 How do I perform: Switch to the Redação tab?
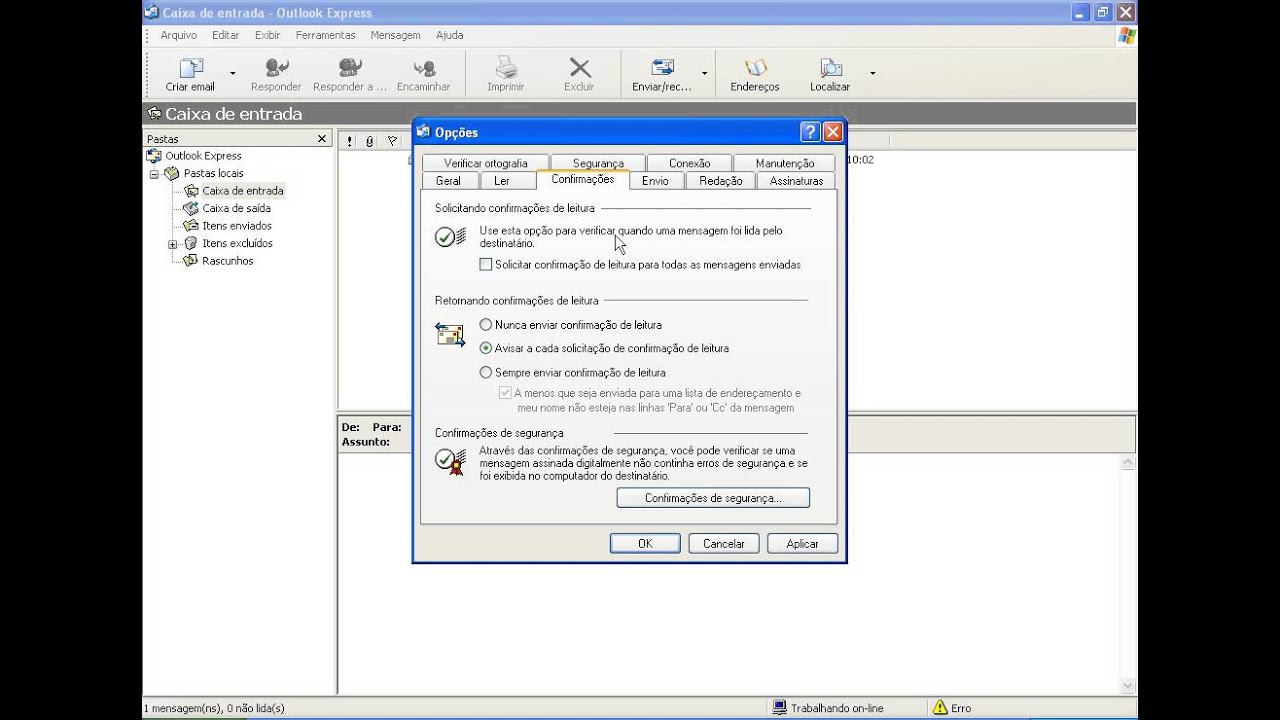721,181
